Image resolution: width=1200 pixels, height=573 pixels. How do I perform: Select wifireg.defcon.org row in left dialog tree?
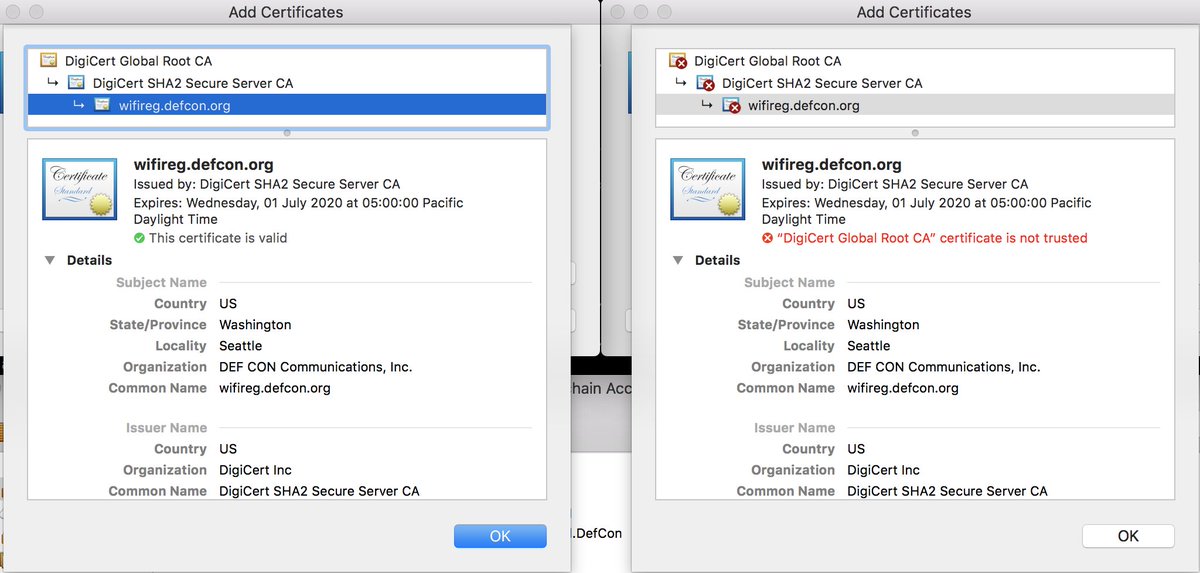[287, 105]
